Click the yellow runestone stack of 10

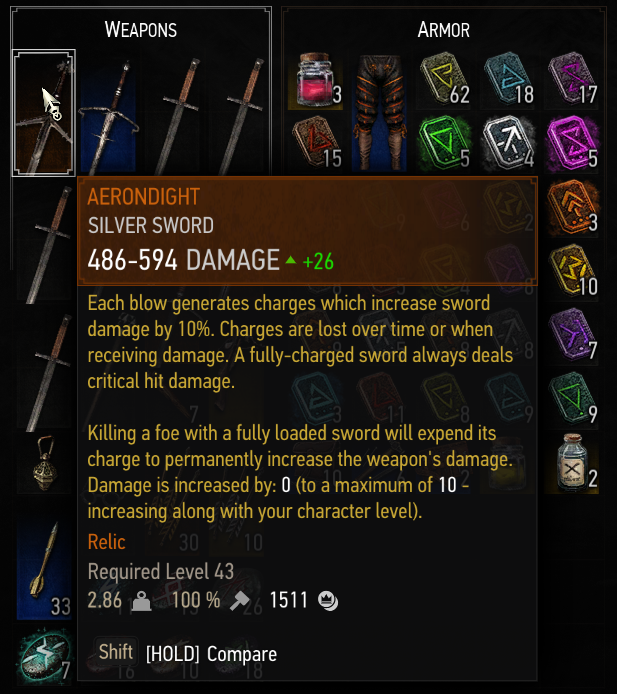coord(572,272)
